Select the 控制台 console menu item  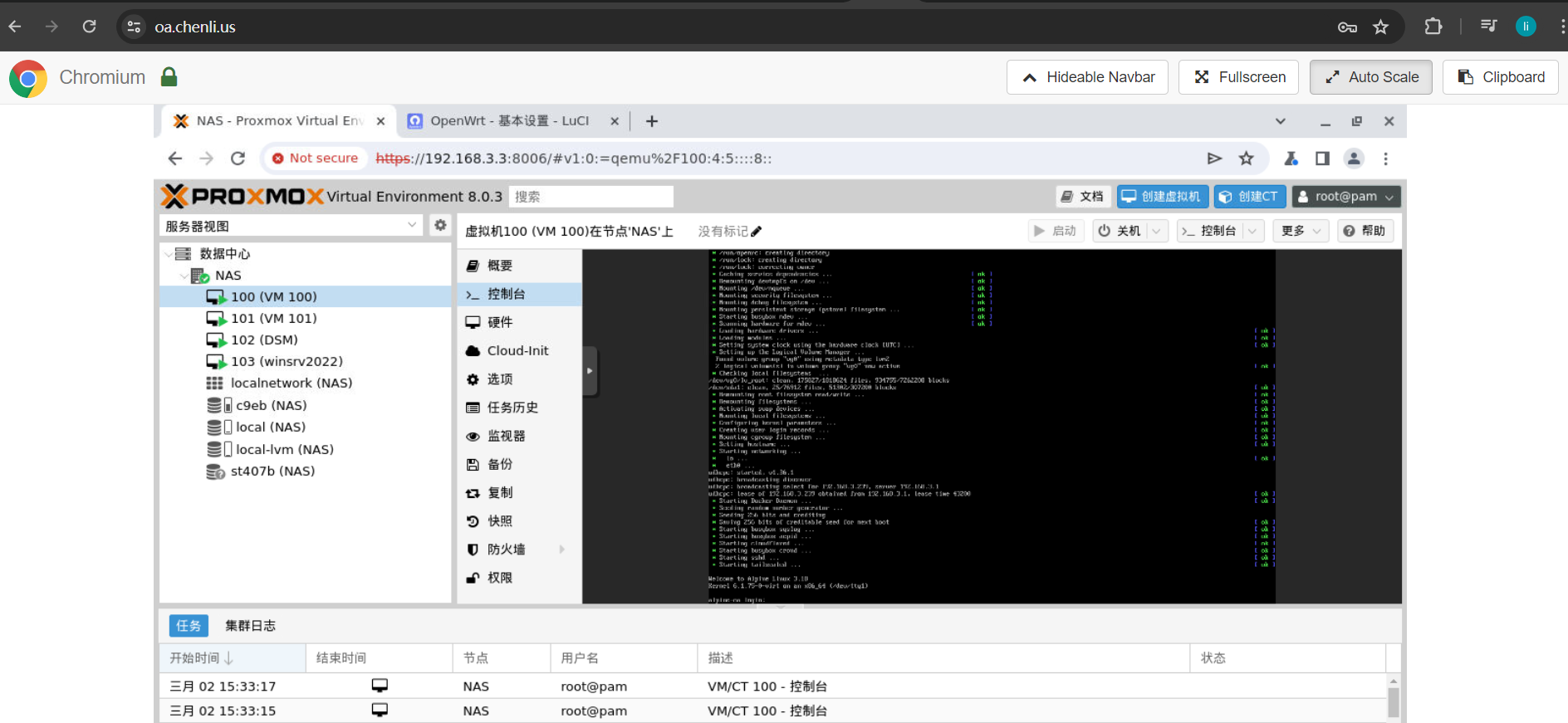point(519,294)
